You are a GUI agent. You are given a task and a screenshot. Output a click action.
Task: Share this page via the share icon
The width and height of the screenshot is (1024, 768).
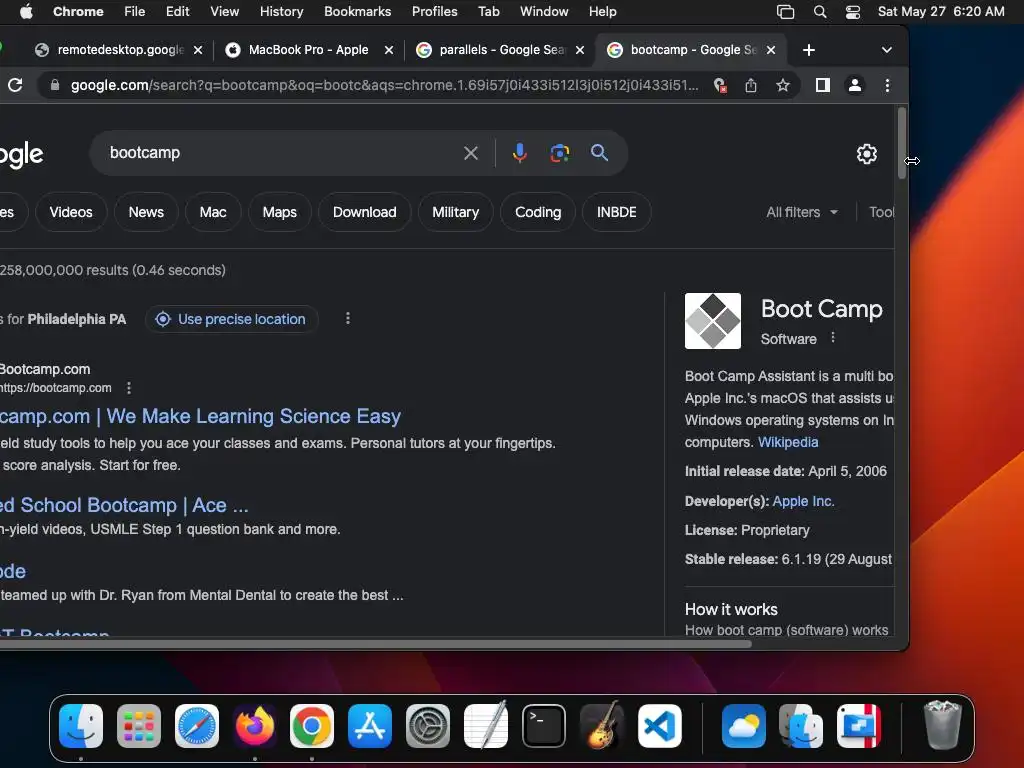[751, 85]
